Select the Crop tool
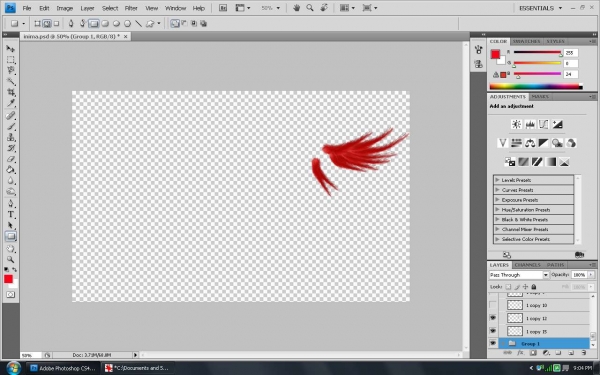Image resolution: width=600 pixels, height=375 pixels. 10,92
